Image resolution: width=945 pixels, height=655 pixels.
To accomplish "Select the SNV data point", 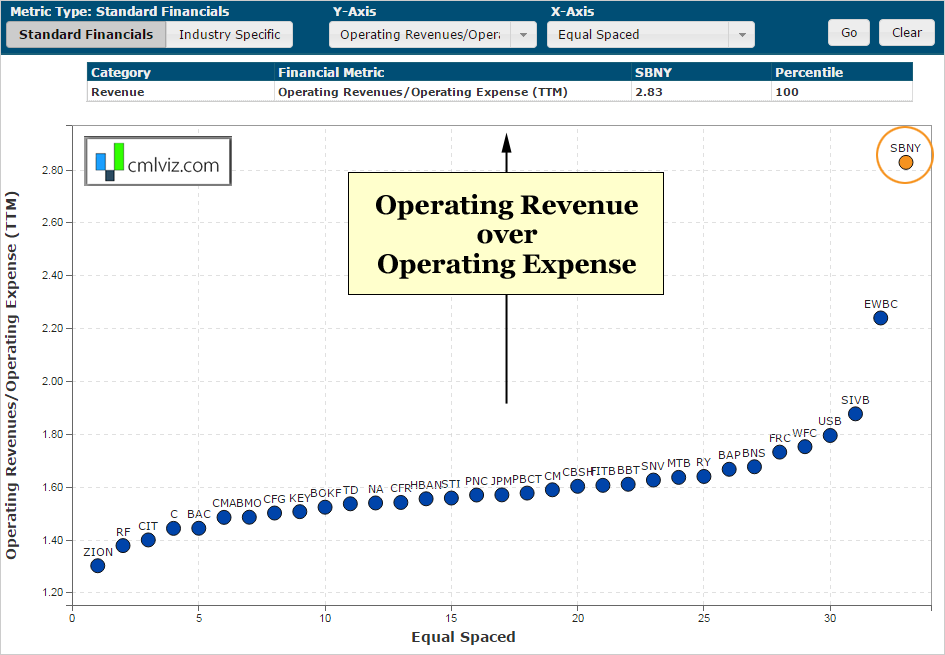I will (653, 480).
